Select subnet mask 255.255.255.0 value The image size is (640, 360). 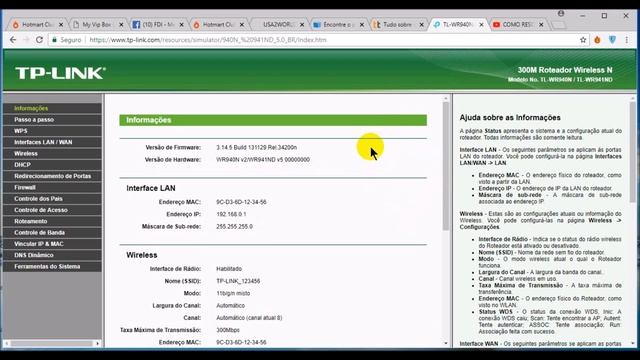click(234, 227)
